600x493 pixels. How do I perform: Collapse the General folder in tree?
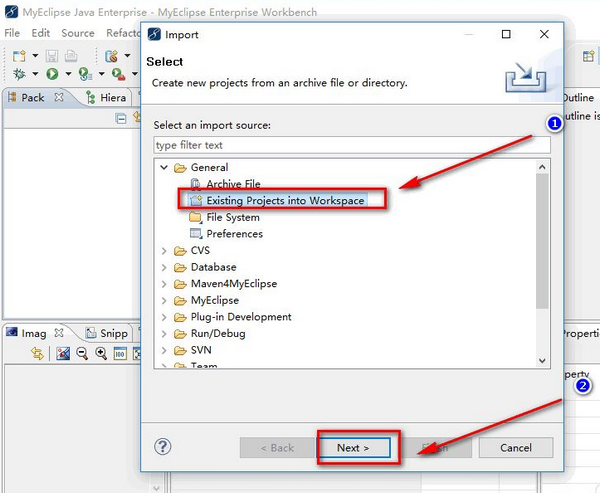[164, 168]
